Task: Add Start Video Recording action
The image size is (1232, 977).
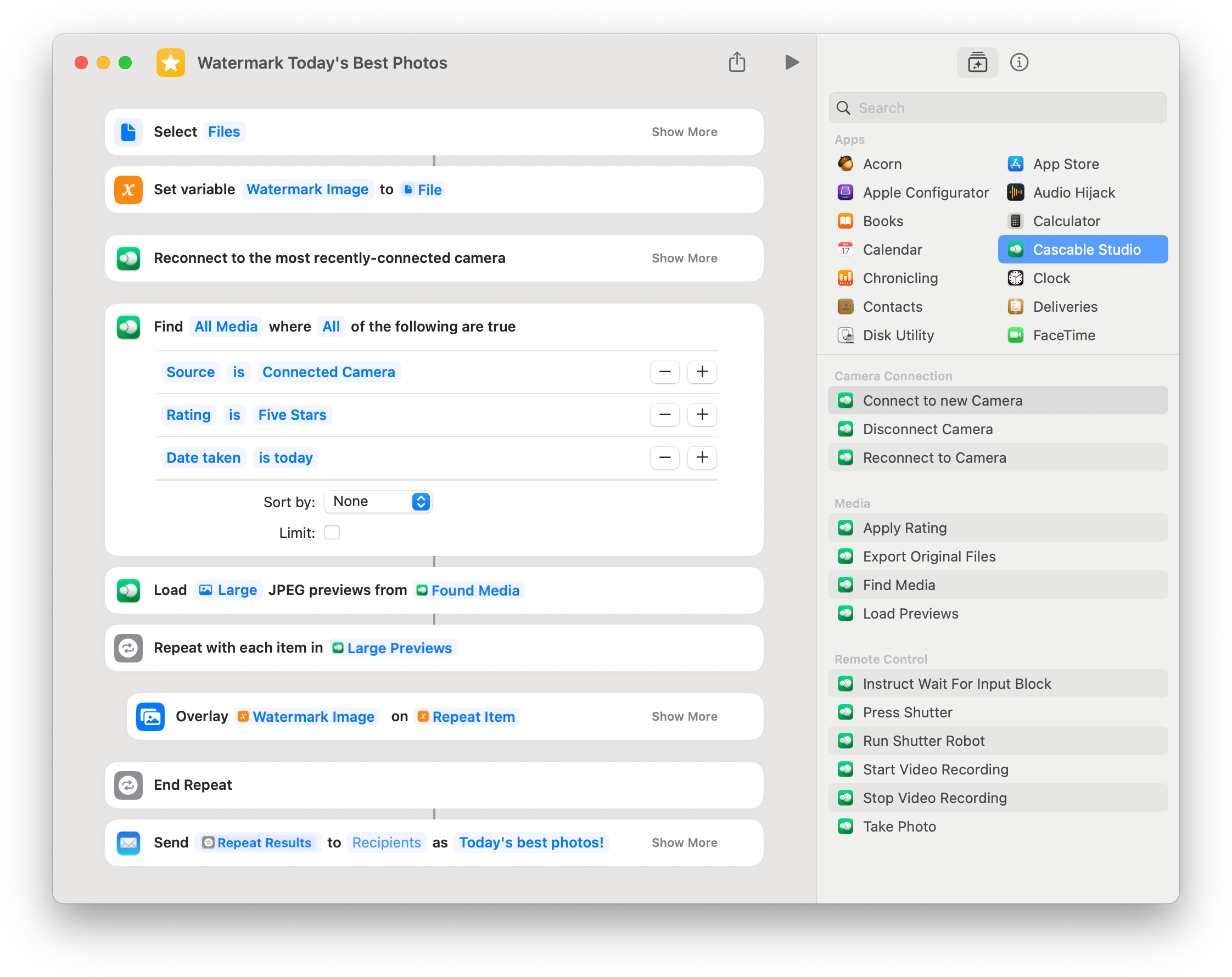Action: point(998,770)
